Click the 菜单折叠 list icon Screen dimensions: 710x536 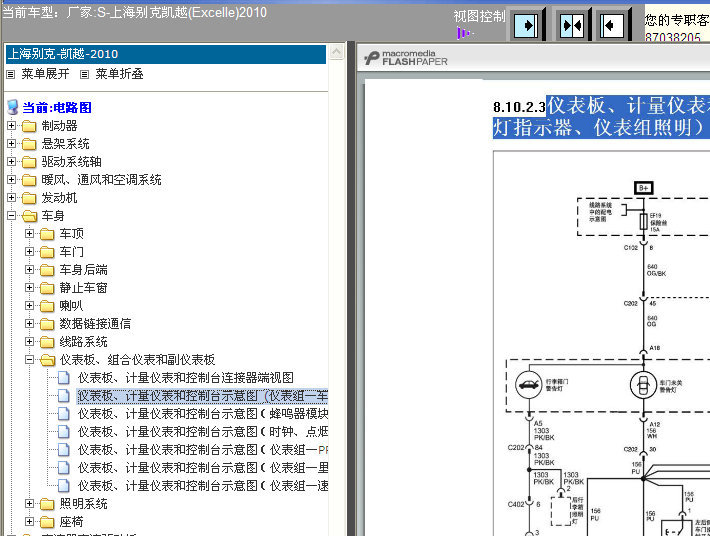[x=84, y=74]
